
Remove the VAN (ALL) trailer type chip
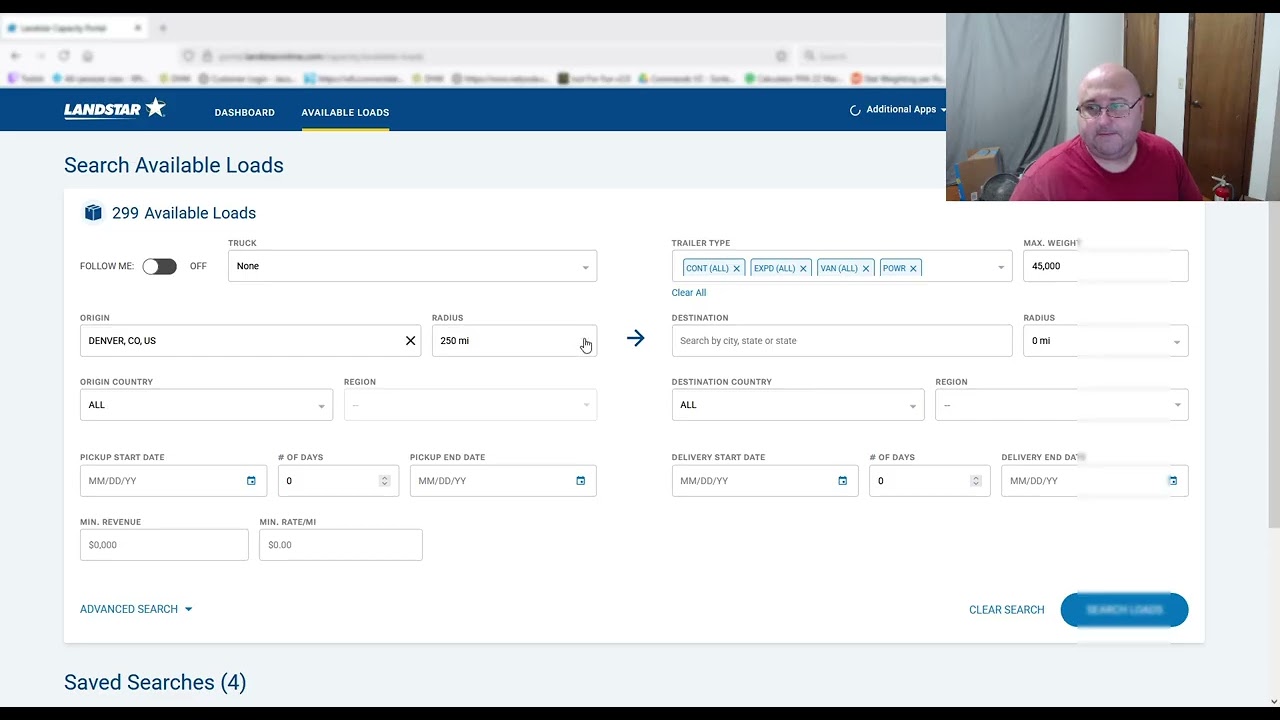click(x=866, y=268)
